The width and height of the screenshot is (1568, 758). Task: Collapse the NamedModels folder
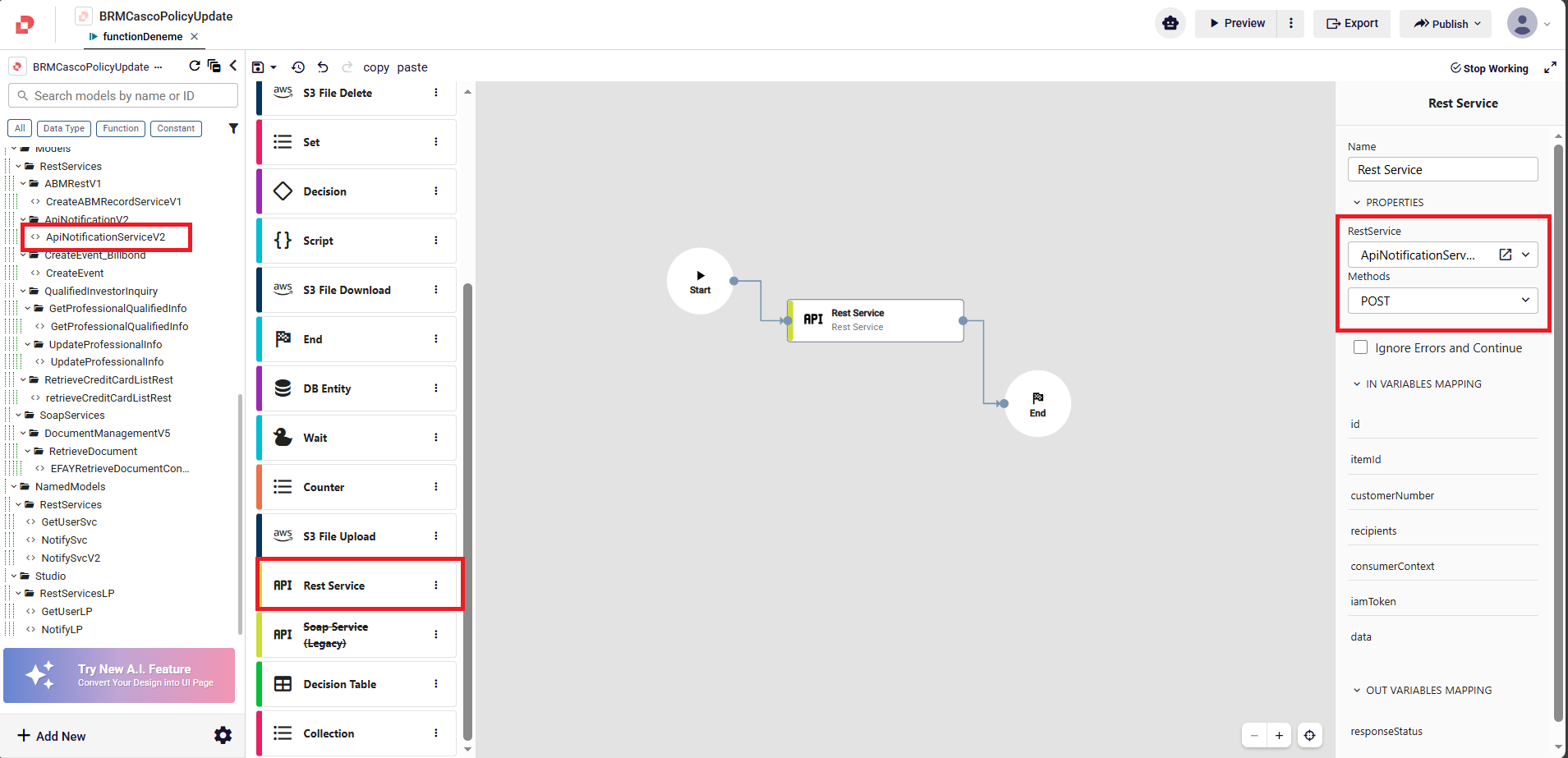coord(14,486)
